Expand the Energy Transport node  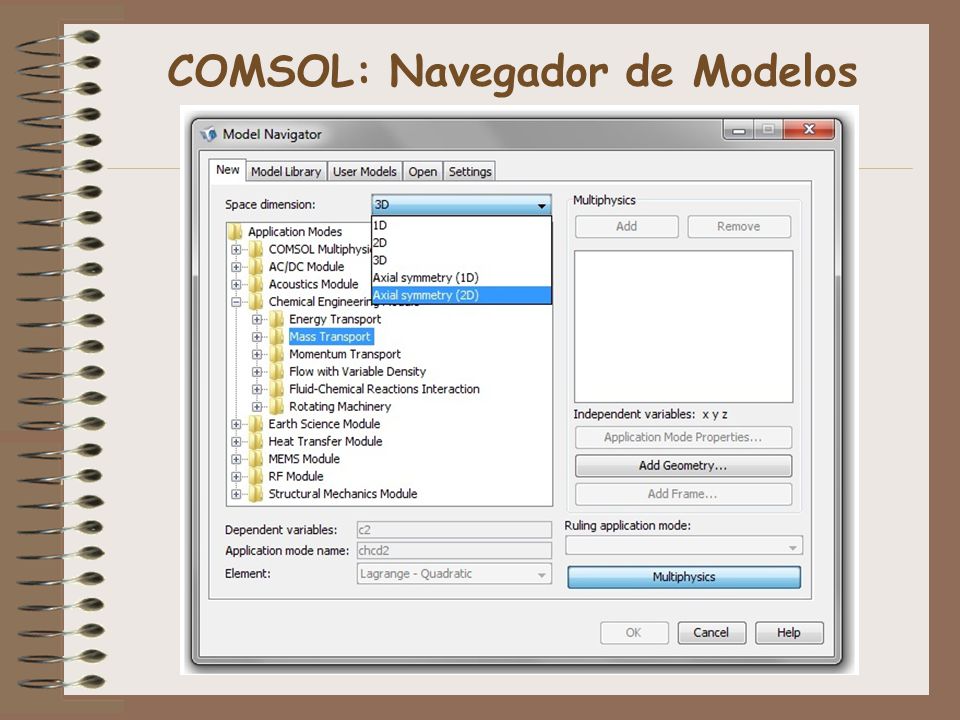[x=257, y=320]
